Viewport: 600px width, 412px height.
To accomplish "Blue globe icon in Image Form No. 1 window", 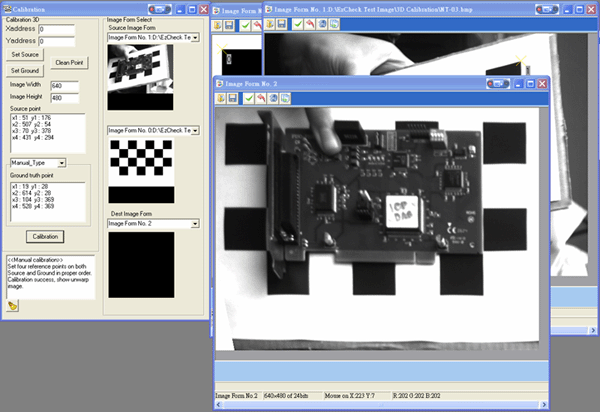I will click(322, 24).
